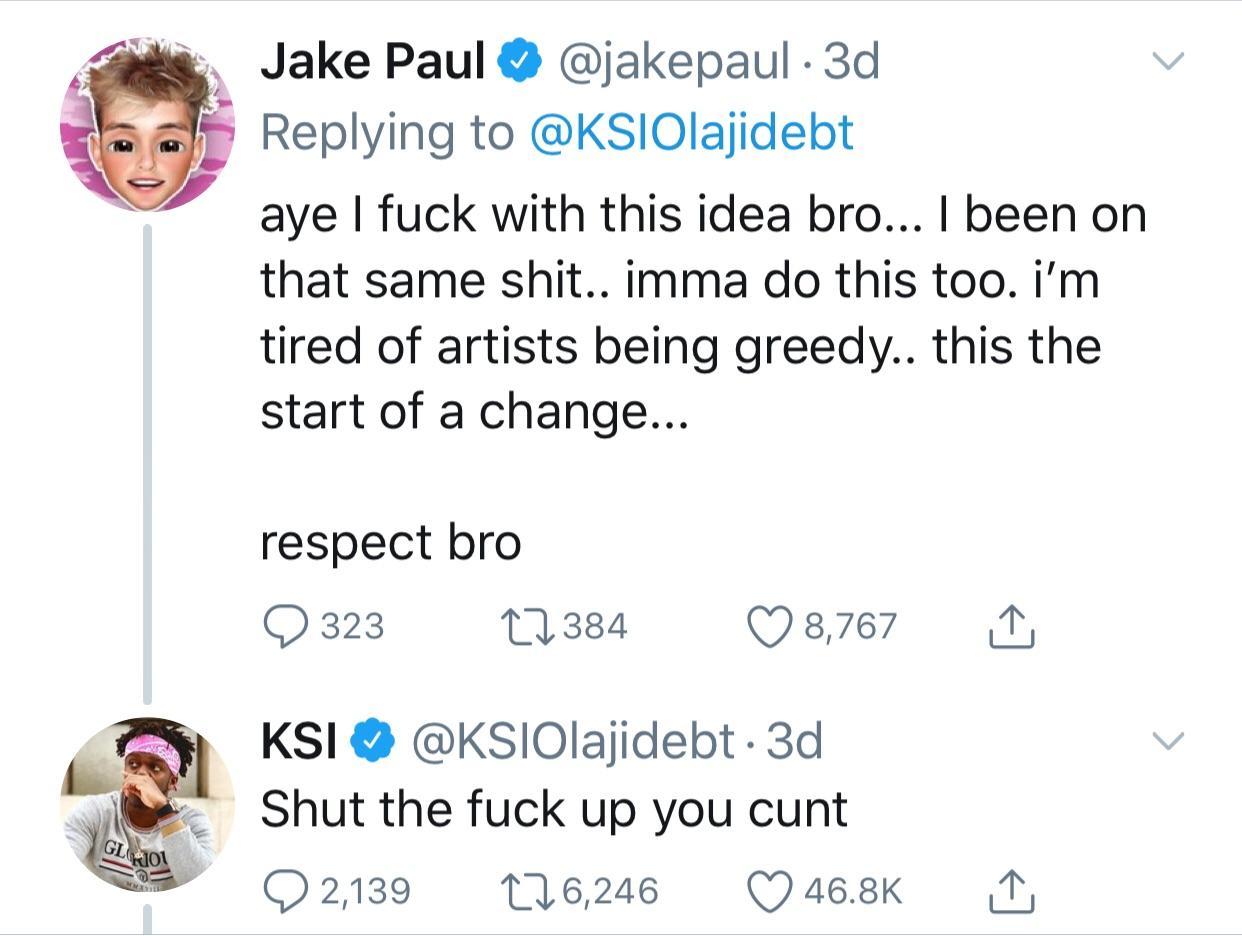Click the @jakepaul handle
The image size is (1242, 936).
[x=674, y=62]
